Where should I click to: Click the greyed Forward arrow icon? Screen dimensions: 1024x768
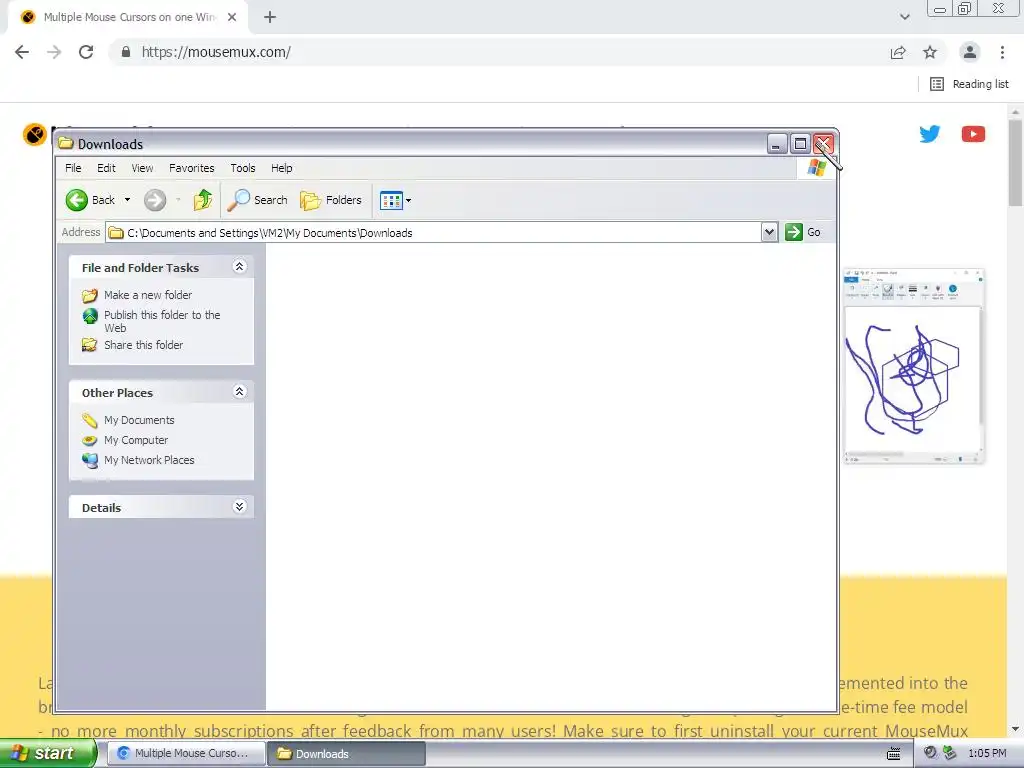155,200
